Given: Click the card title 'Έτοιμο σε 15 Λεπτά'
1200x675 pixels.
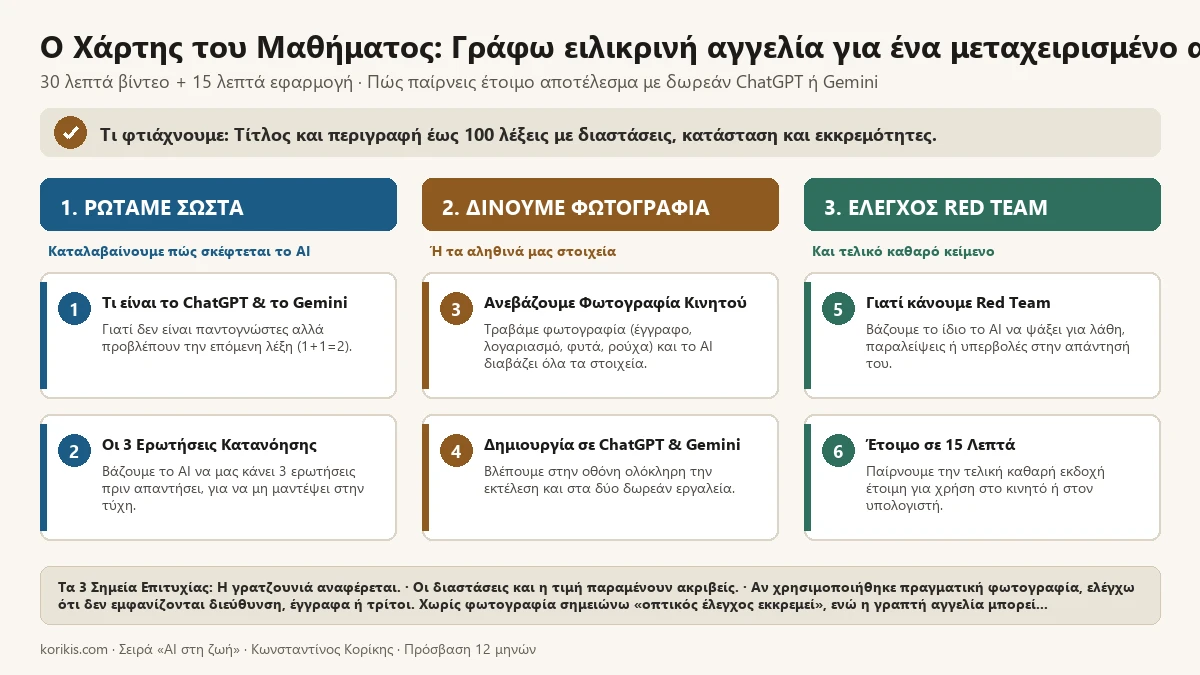Looking at the screenshot, I should [x=940, y=445].
